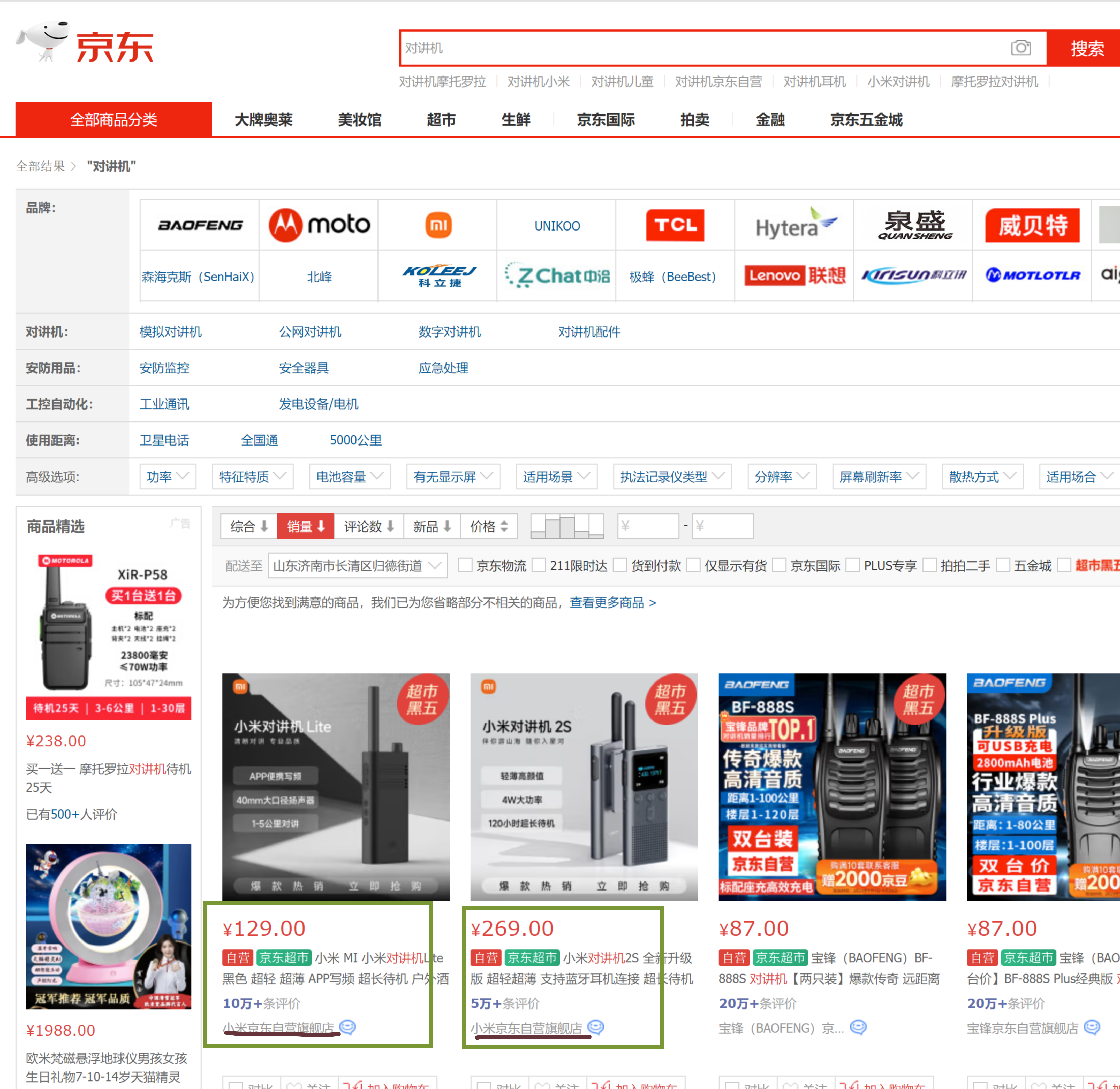Image resolution: width=1120 pixels, height=1089 pixels.
Task: Open chat icon beside 宝锋（BAOFENG）京... store
Action: pyautogui.click(x=858, y=1027)
